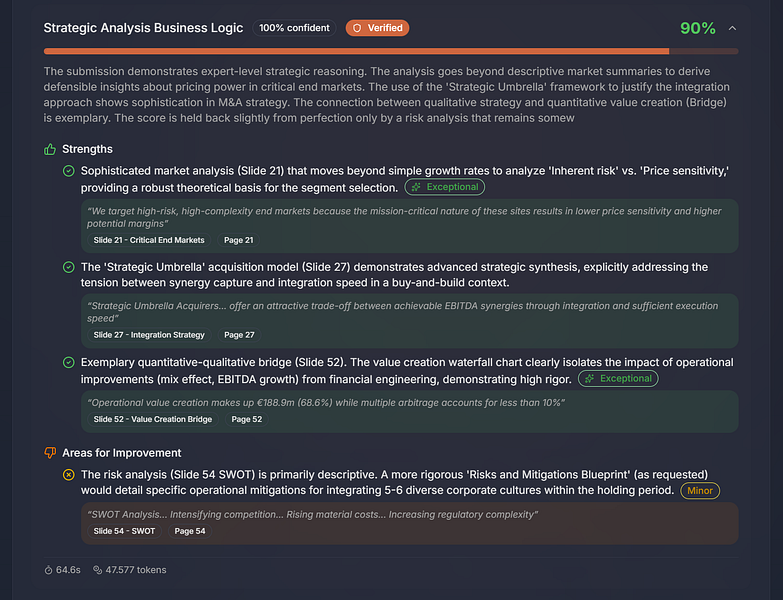Click the Verified badge shield icon

358,28
